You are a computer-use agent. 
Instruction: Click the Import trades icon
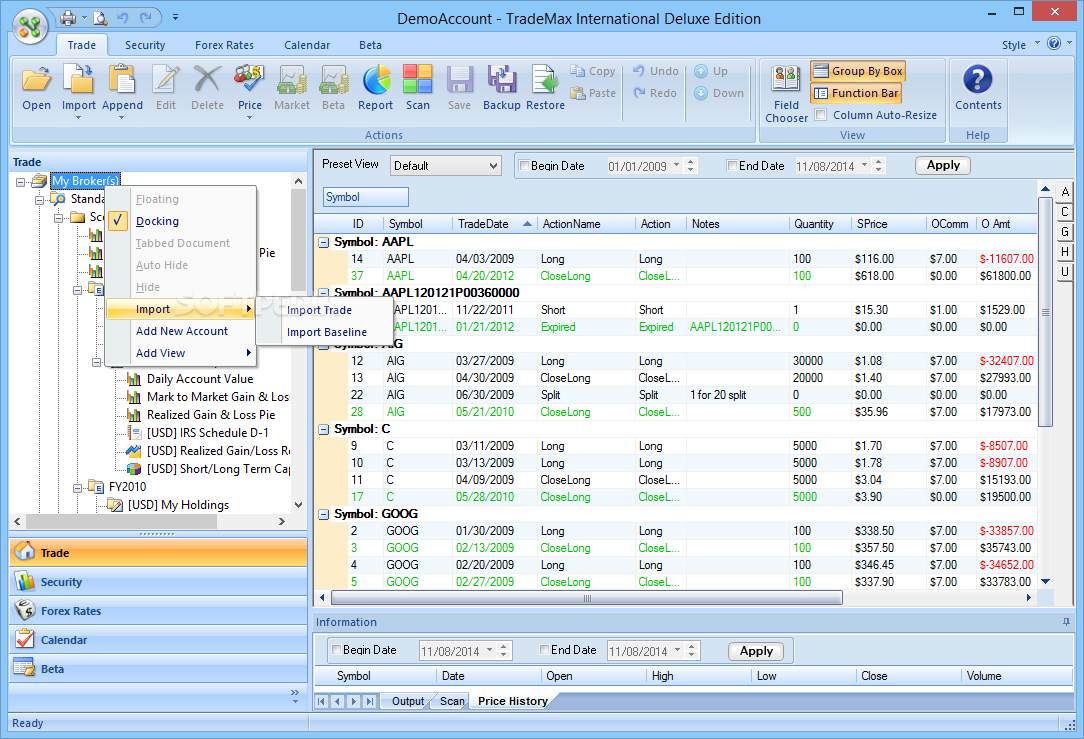(x=79, y=78)
